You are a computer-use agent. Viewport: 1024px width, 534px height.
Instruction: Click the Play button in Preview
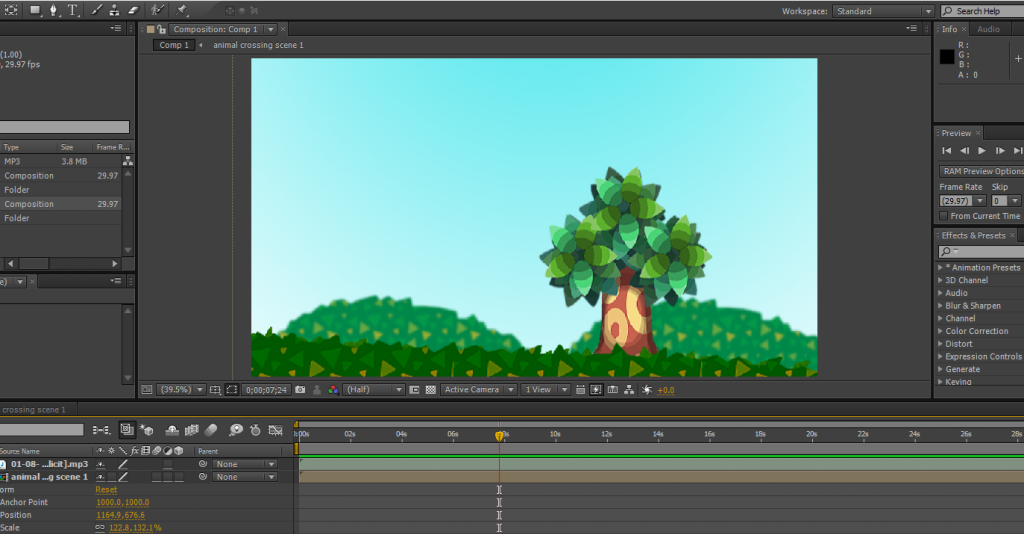pos(982,151)
